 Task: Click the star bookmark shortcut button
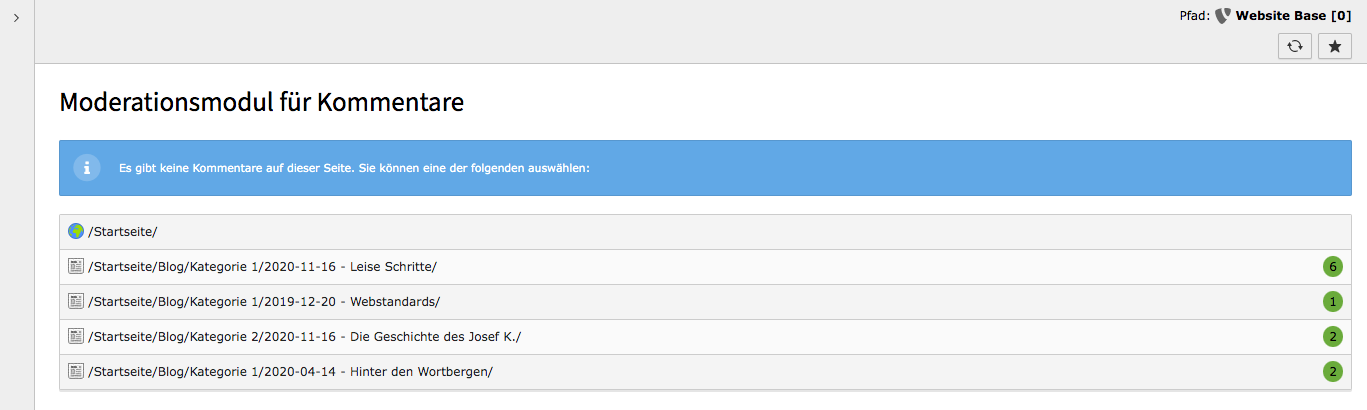coord(1334,46)
